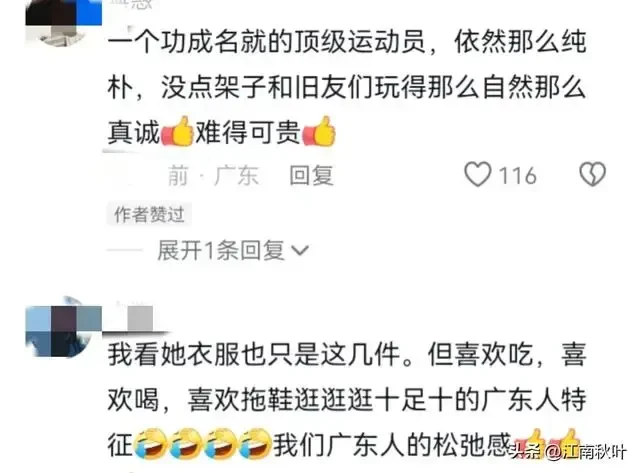Viewport: 640px width, 473px height.
Task: Tap the first laughing-crying emoji after 征
Action: tap(150, 444)
